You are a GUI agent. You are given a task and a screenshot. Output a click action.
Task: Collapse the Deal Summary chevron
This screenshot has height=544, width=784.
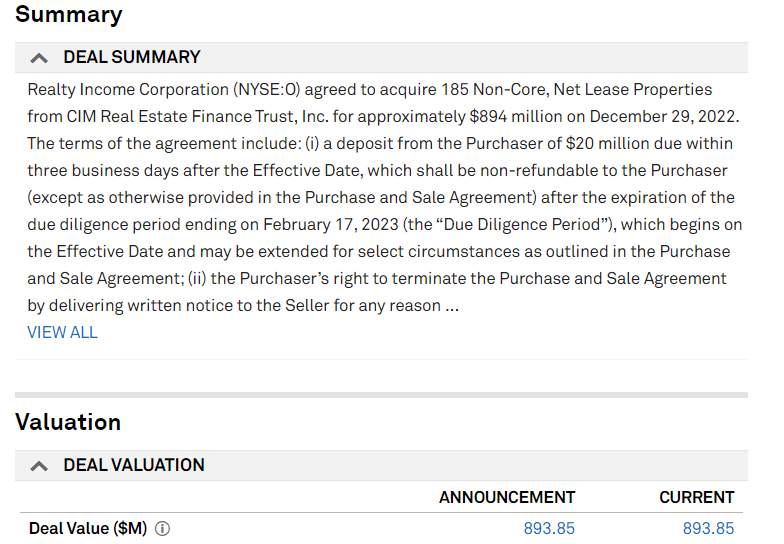click(x=39, y=58)
